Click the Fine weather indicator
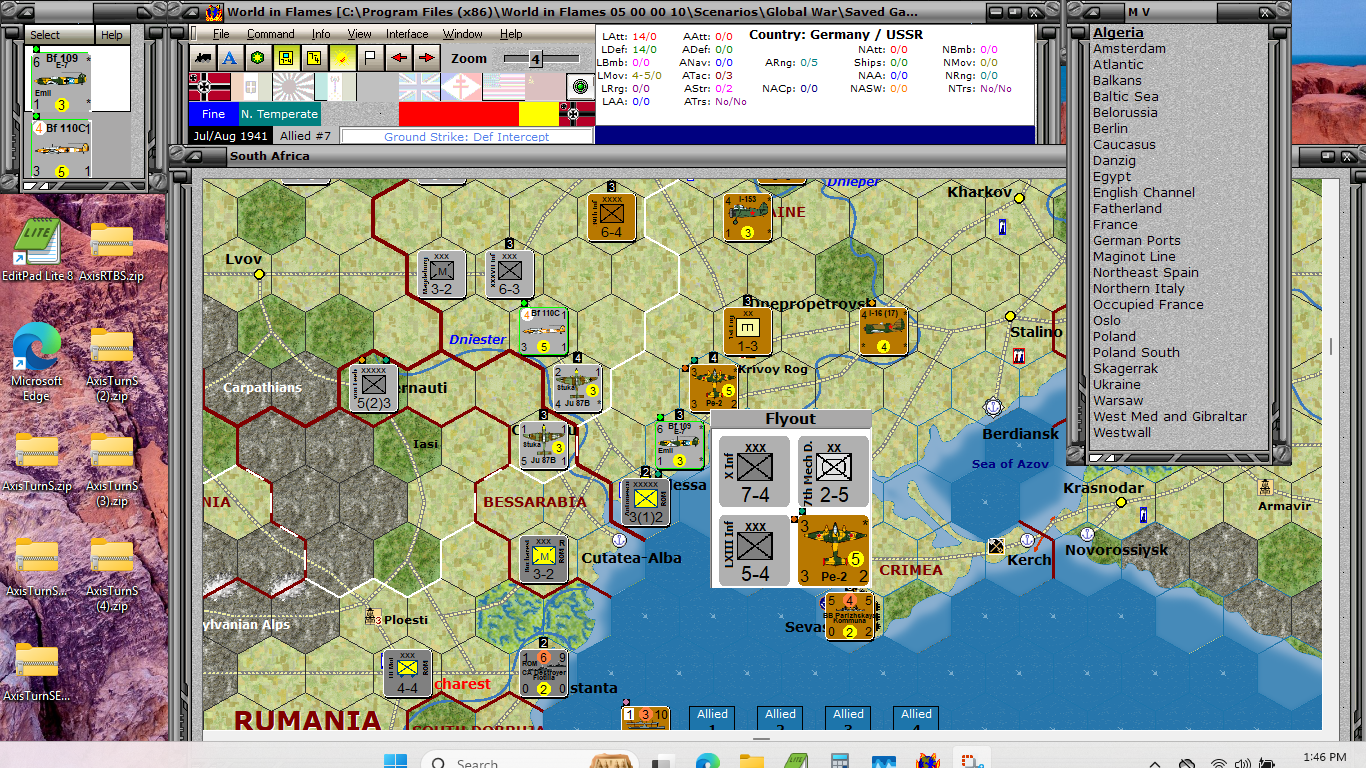Viewport: 1366px width, 768px height. [x=214, y=114]
